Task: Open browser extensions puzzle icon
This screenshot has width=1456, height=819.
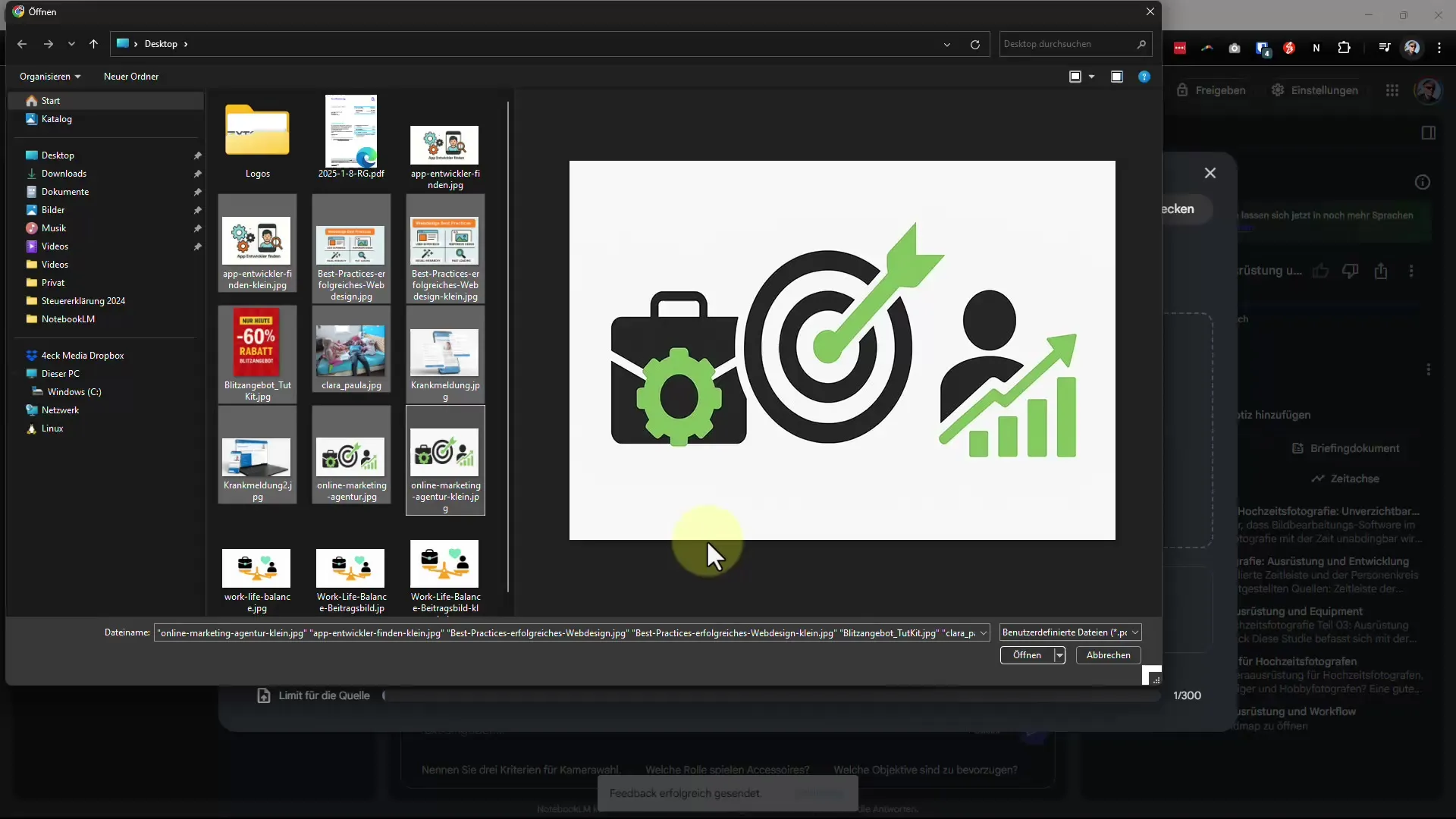Action: tap(1344, 48)
